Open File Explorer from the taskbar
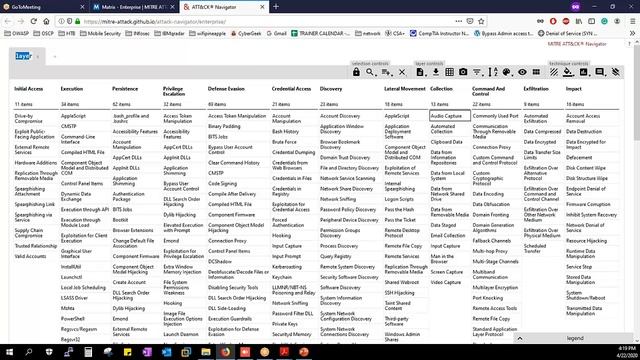The image size is (640, 360). click(206, 352)
